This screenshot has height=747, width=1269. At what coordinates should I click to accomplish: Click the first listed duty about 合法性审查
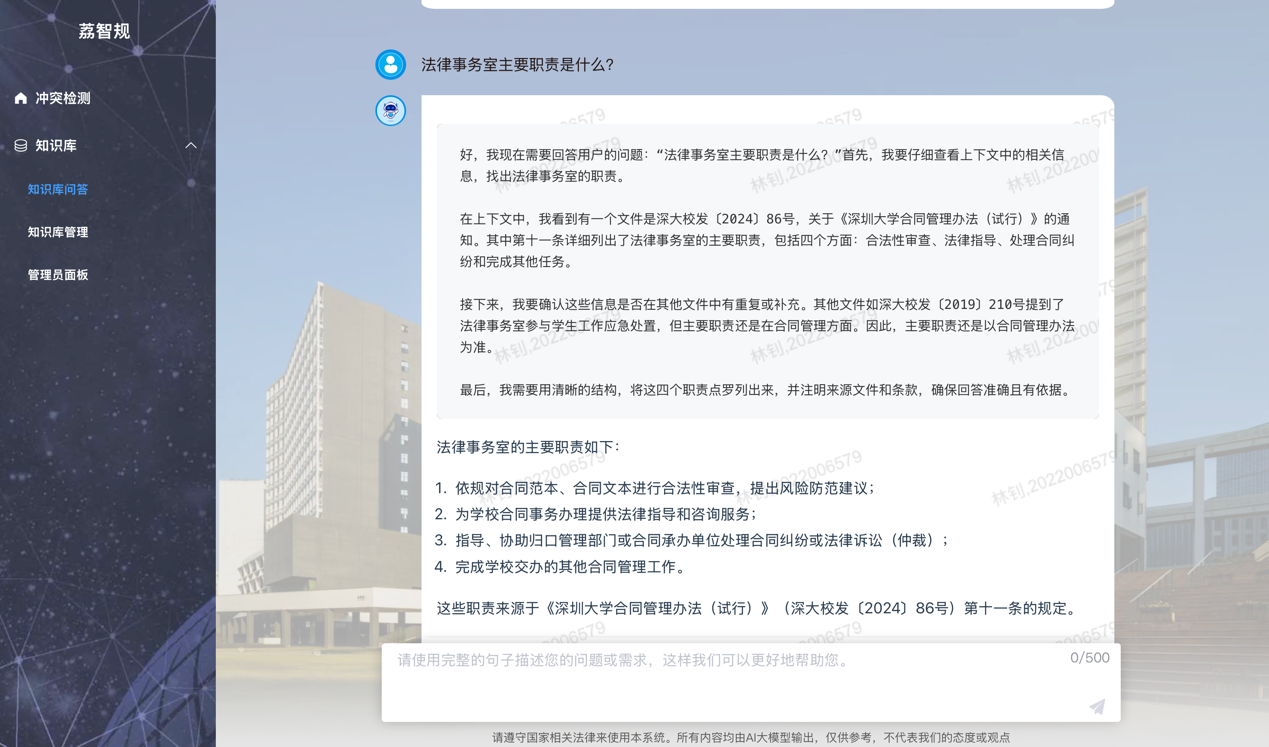[x=664, y=488]
